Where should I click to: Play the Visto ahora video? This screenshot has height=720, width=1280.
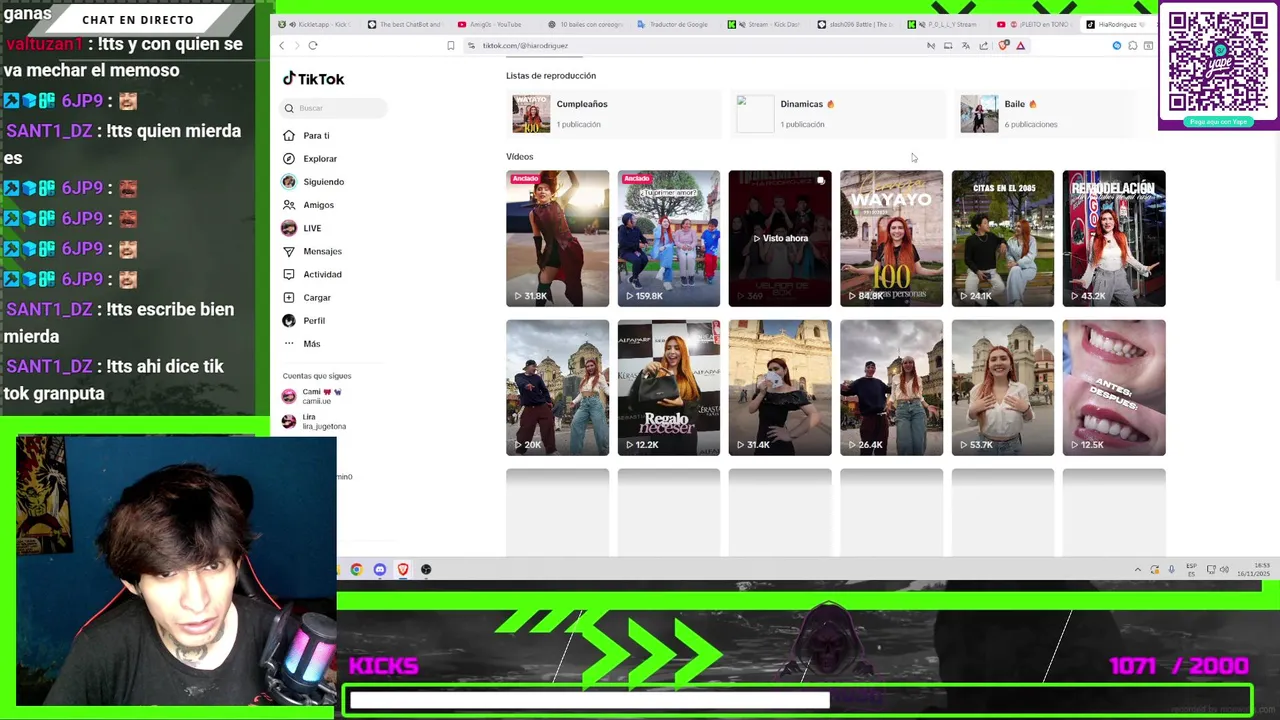pos(780,238)
